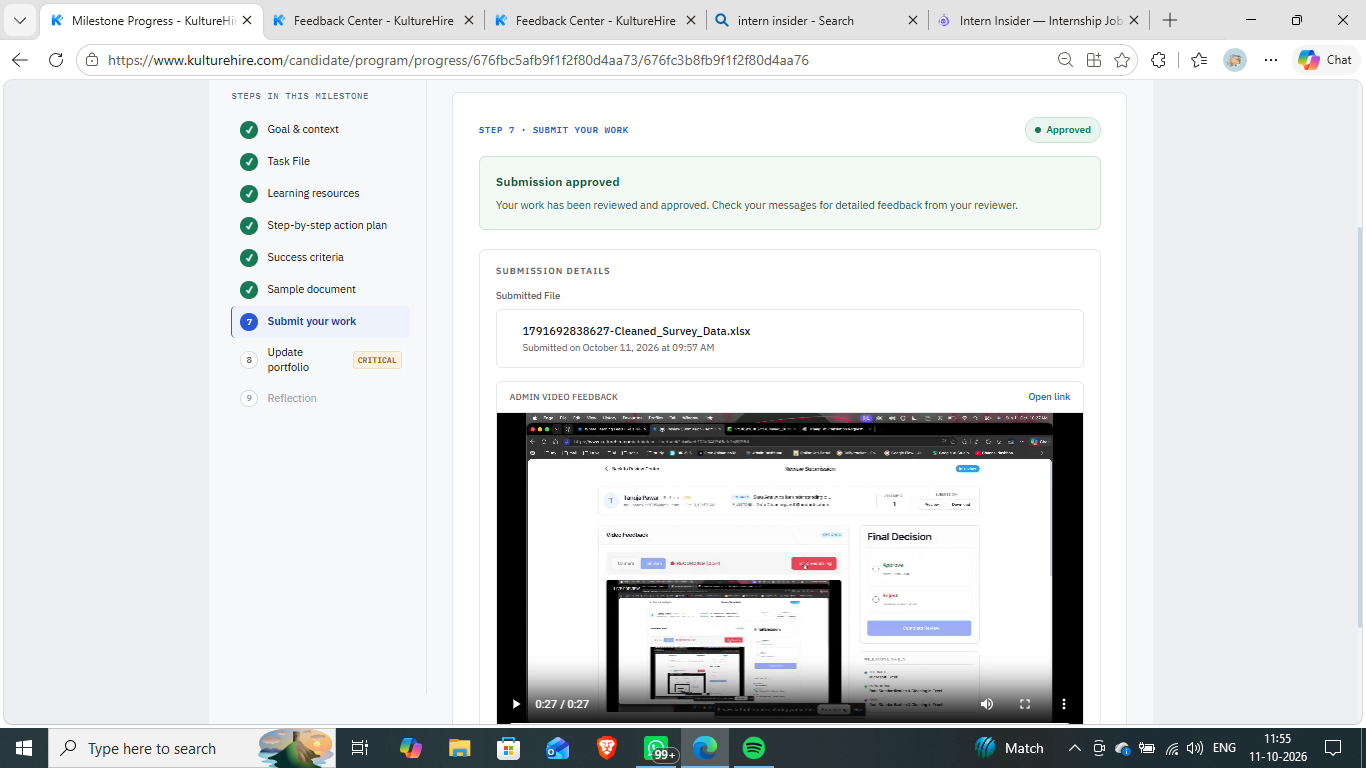The image size is (1366, 768).
Task: Open the browser extensions menu
Action: [1158, 60]
